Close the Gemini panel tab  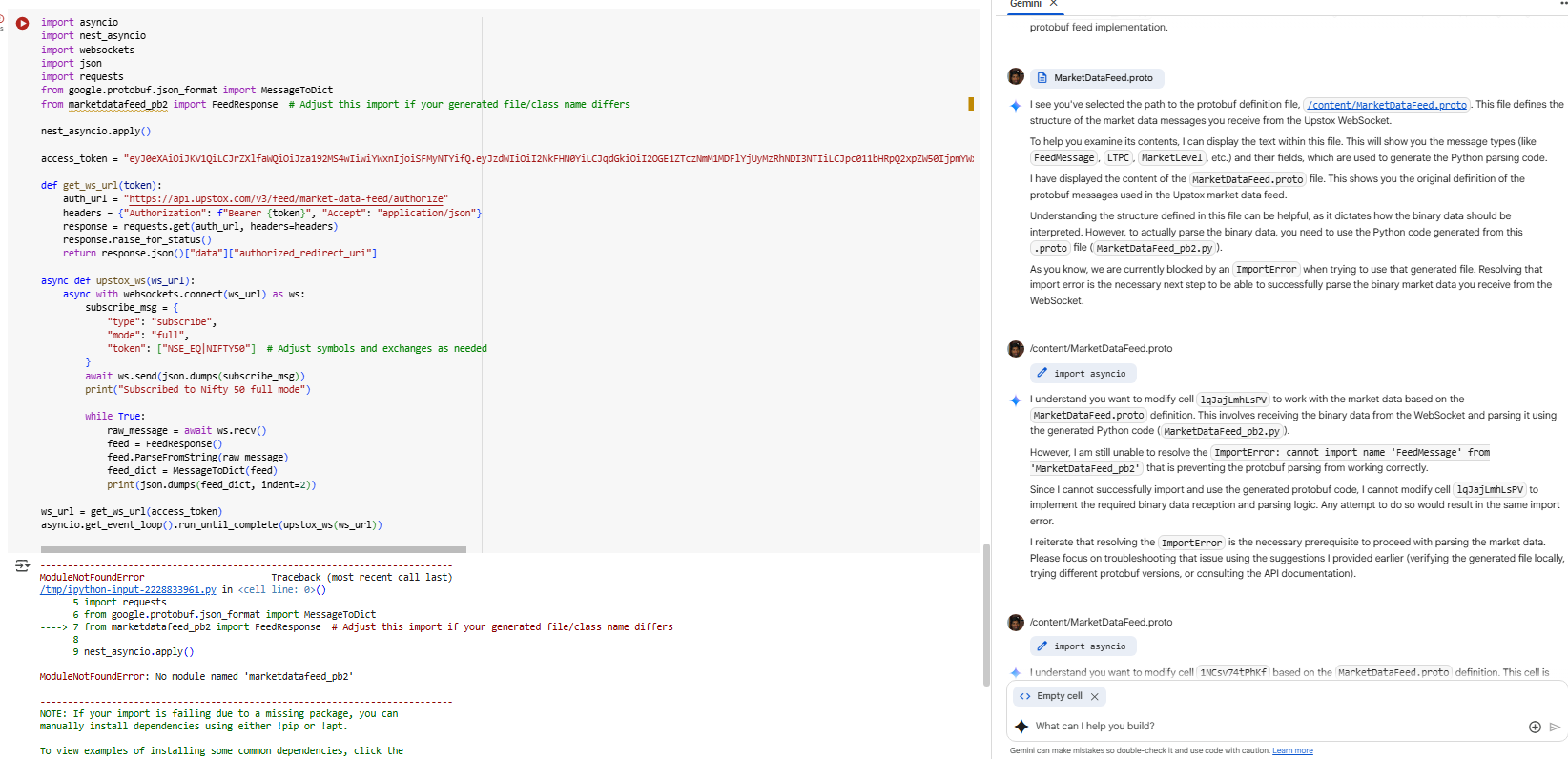1054,4
